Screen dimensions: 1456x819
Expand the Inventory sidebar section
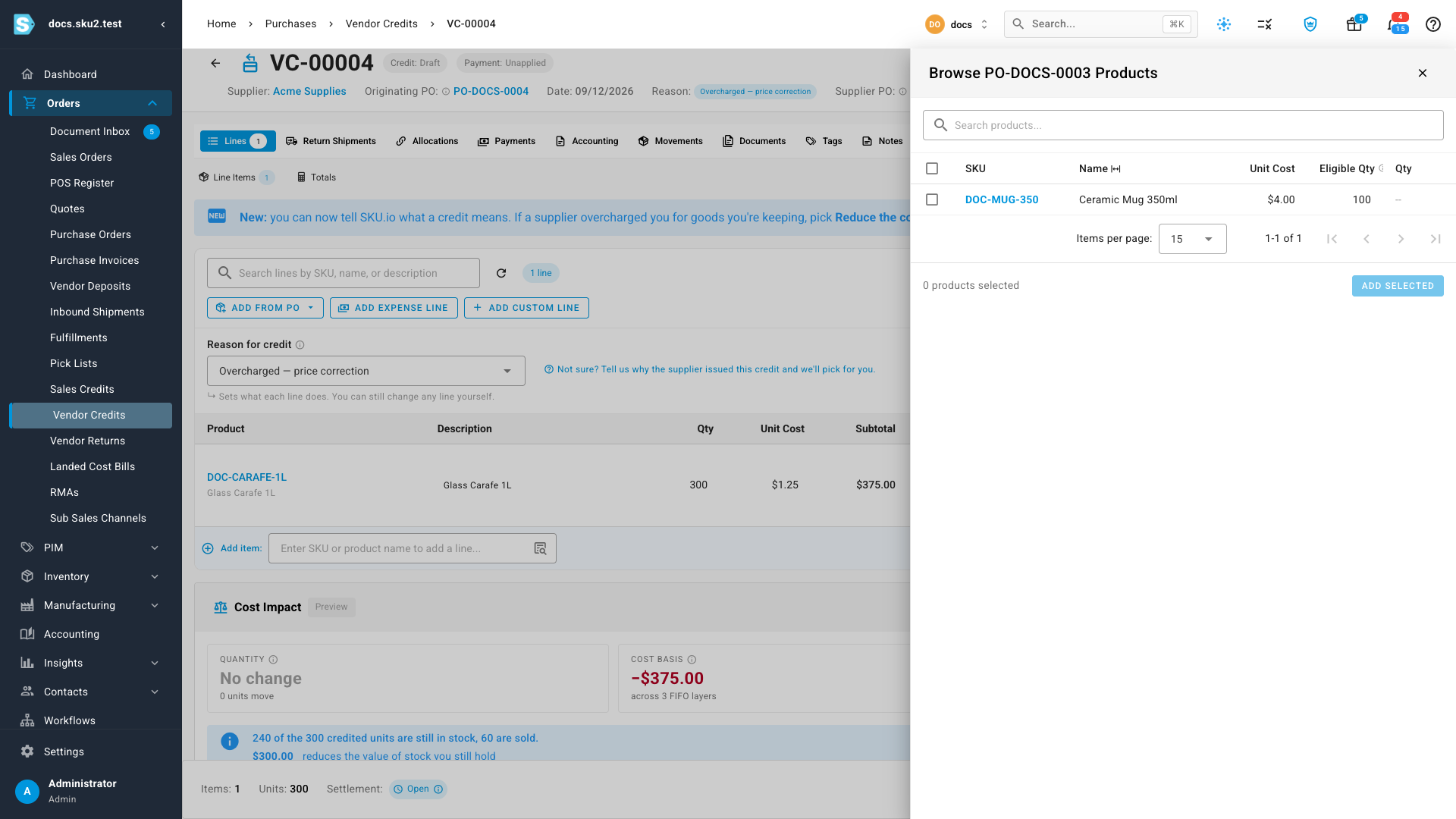coord(91,576)
